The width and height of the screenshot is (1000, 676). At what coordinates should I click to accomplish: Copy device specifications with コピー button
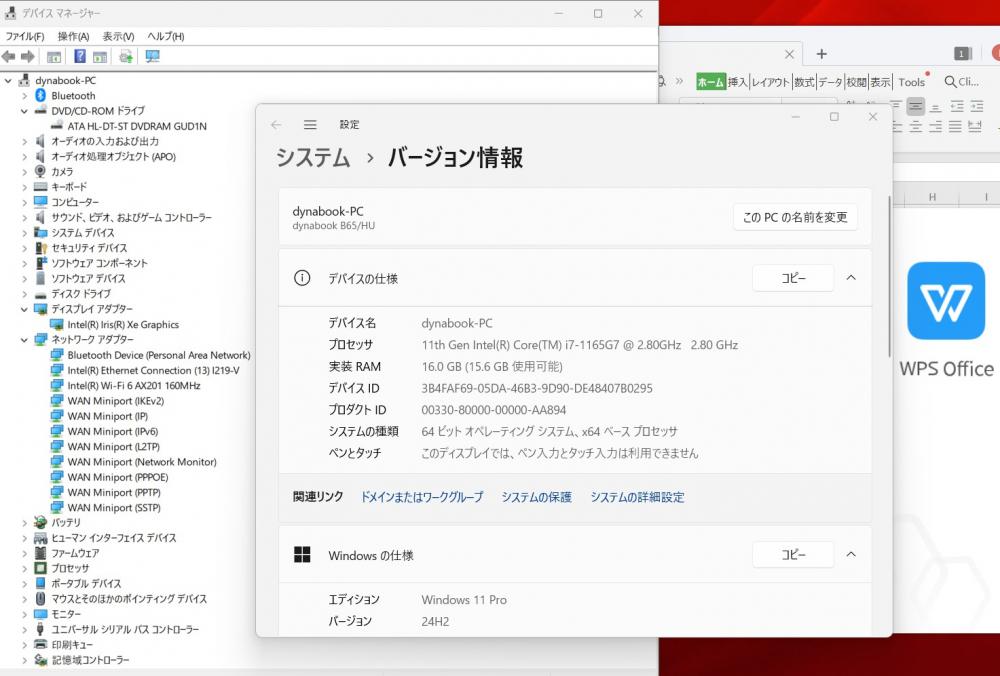pyautogui.click(x=792, y=278)
